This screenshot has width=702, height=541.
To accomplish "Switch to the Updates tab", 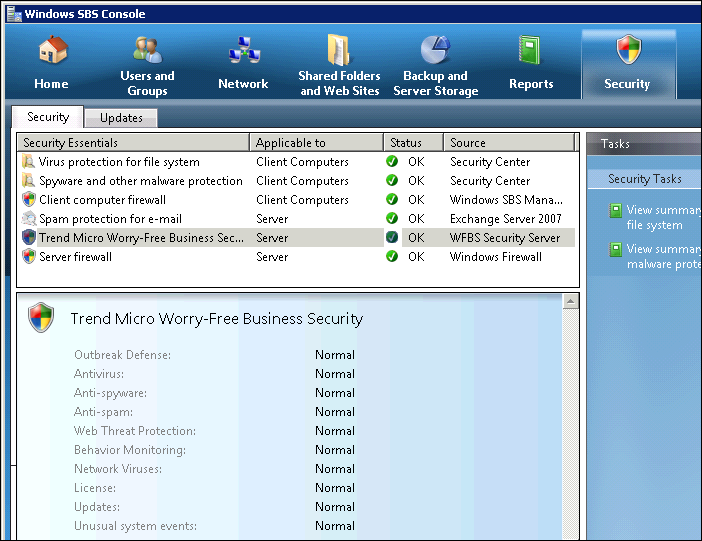I will point(121,118).
